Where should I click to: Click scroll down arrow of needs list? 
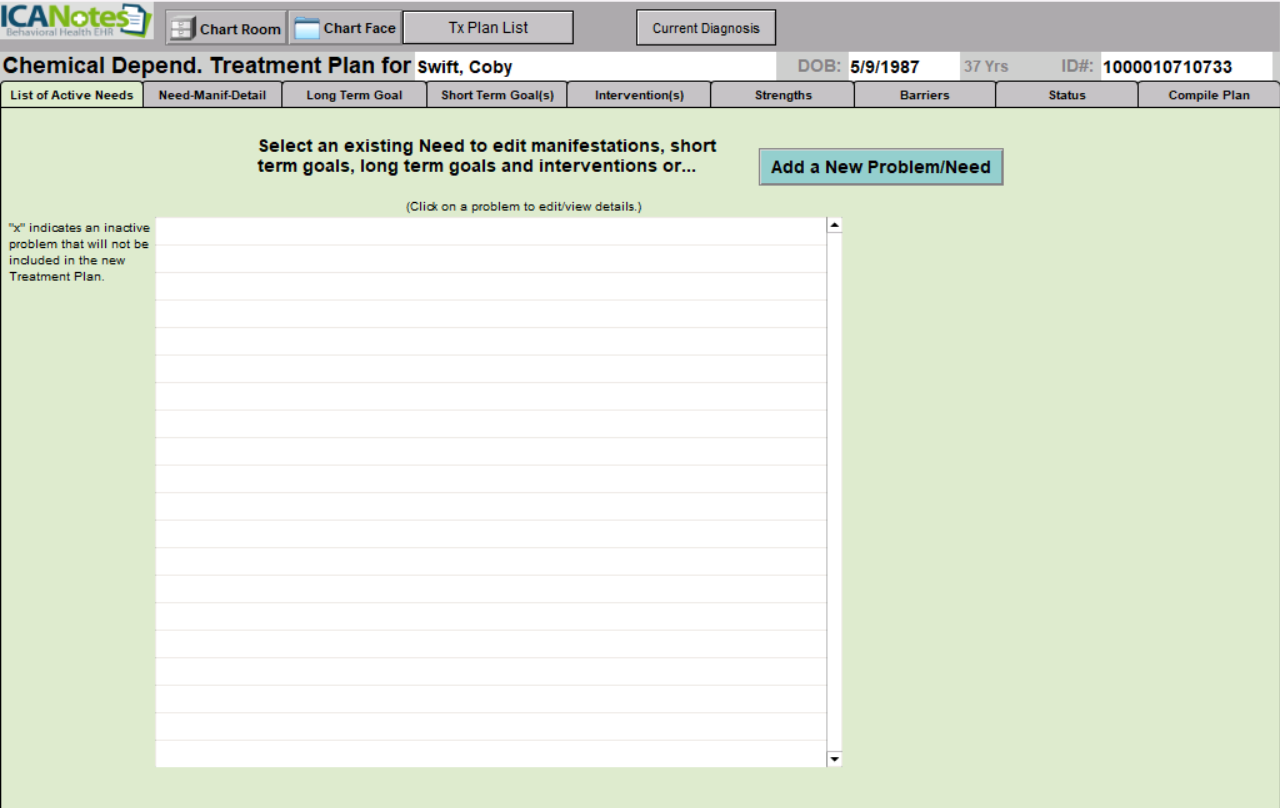[834, 760]
